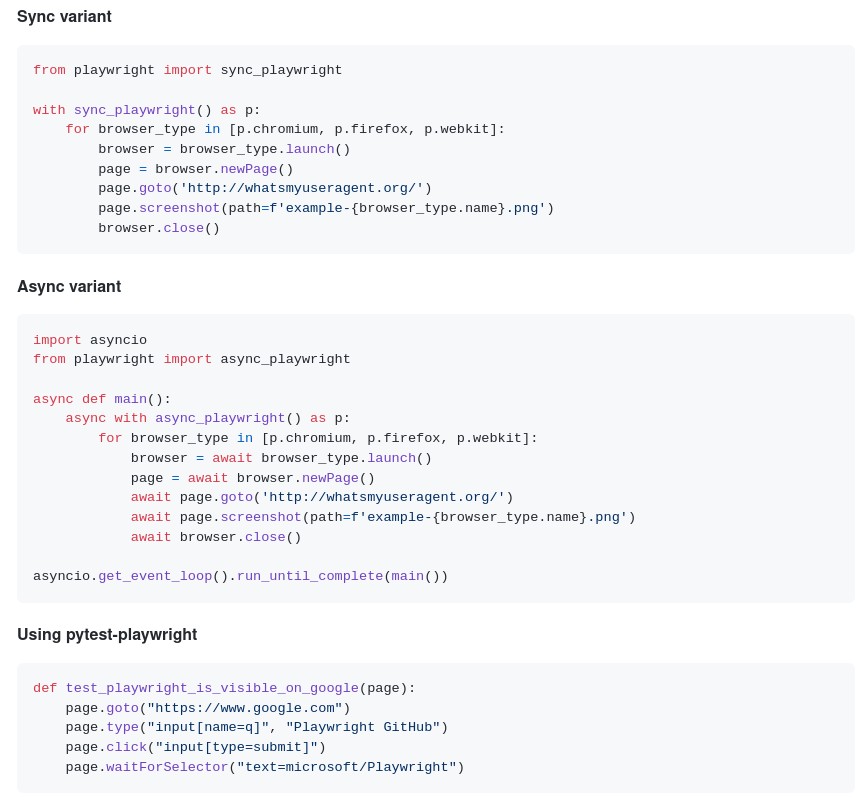Click the sync 'page.screenshot' code line

tap(326, 209)
